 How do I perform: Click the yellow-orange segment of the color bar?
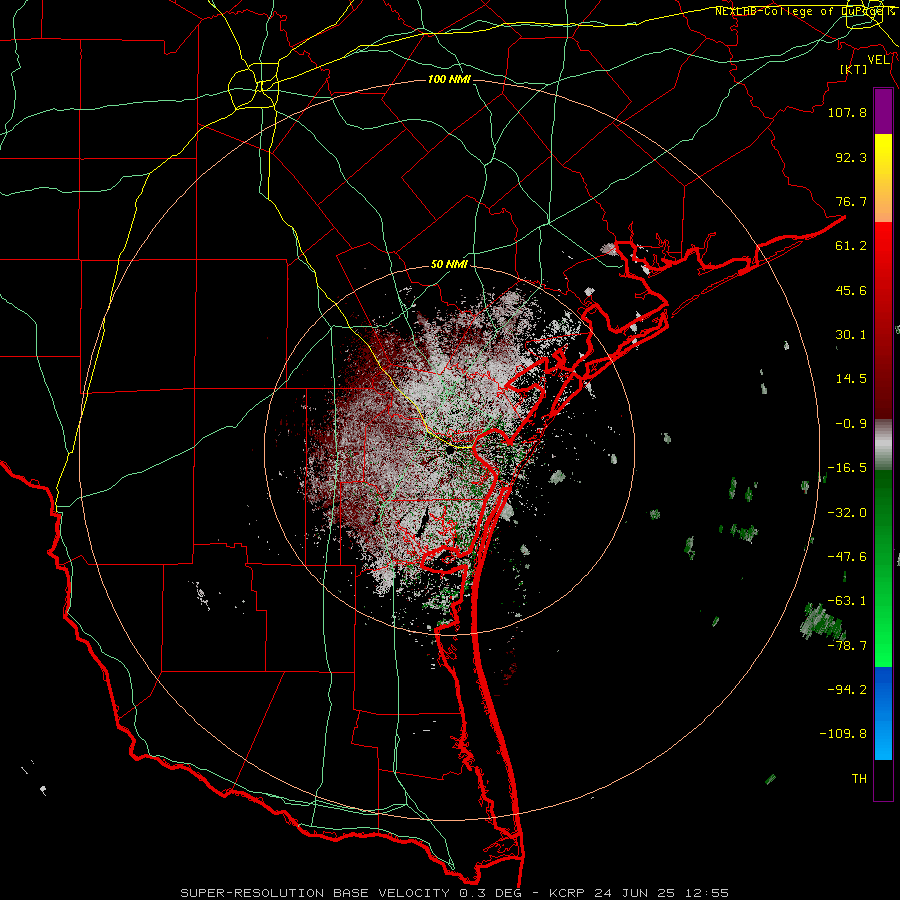coord(883,178)
